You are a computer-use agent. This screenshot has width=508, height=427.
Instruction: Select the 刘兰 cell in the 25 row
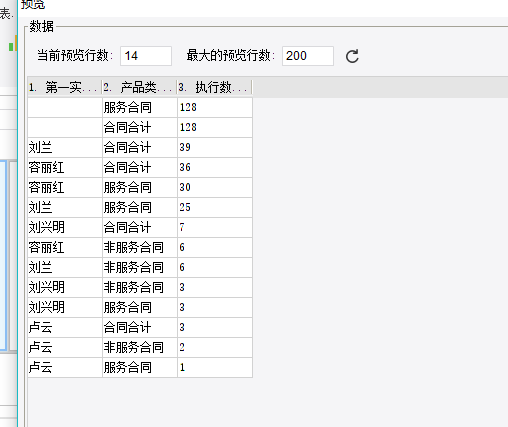point(65,207)
